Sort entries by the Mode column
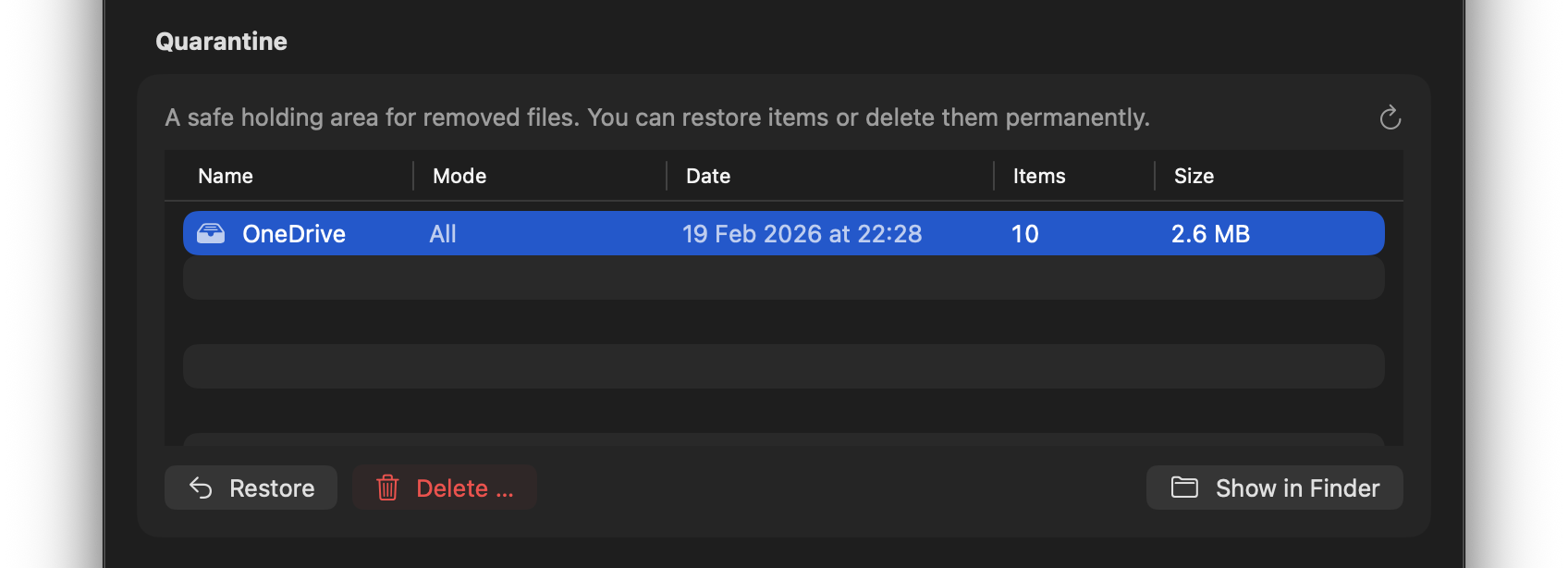 pyautogui.click(x=459, y=176)
